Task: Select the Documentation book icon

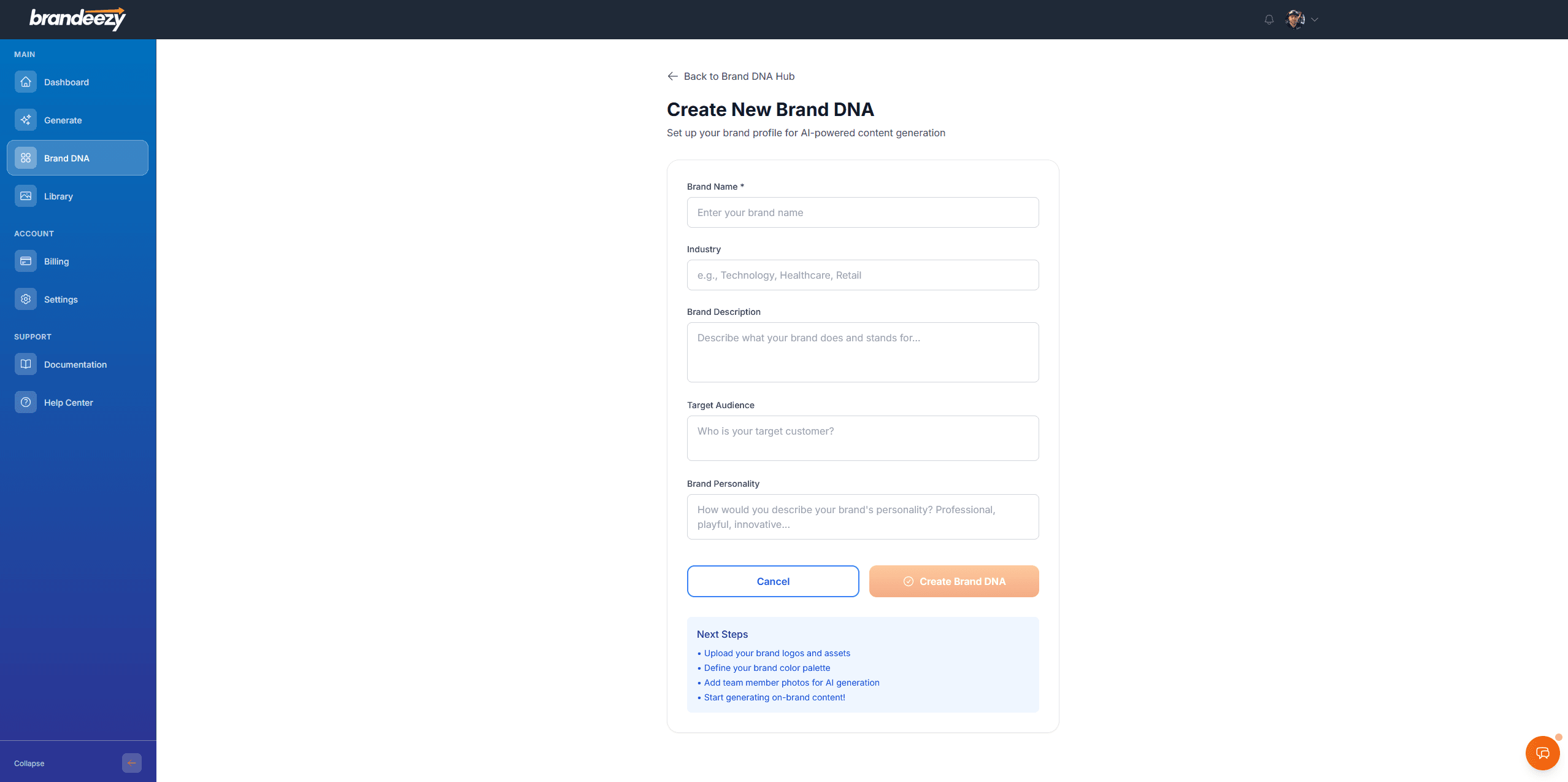Action: tap(25, 364)
